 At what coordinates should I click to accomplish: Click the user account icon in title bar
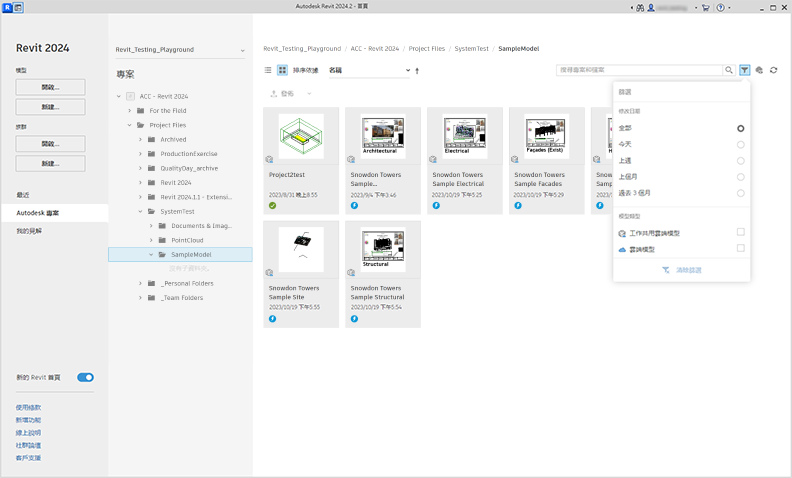click(651, 8)
